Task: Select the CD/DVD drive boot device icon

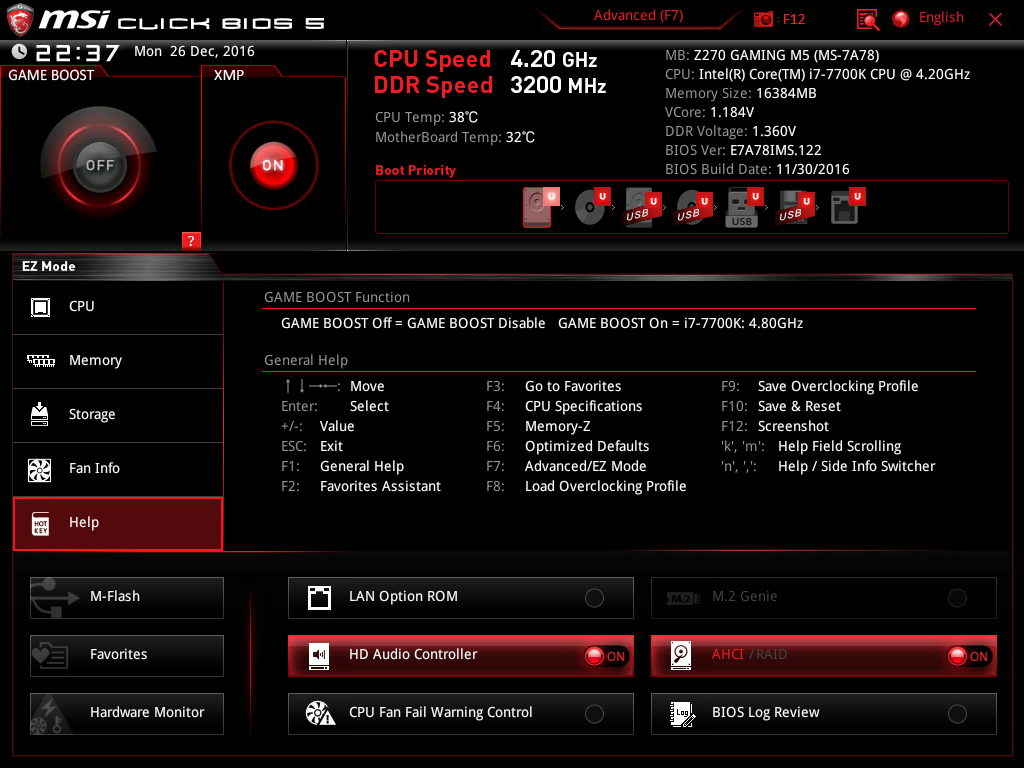Action: tap(592, 207)
